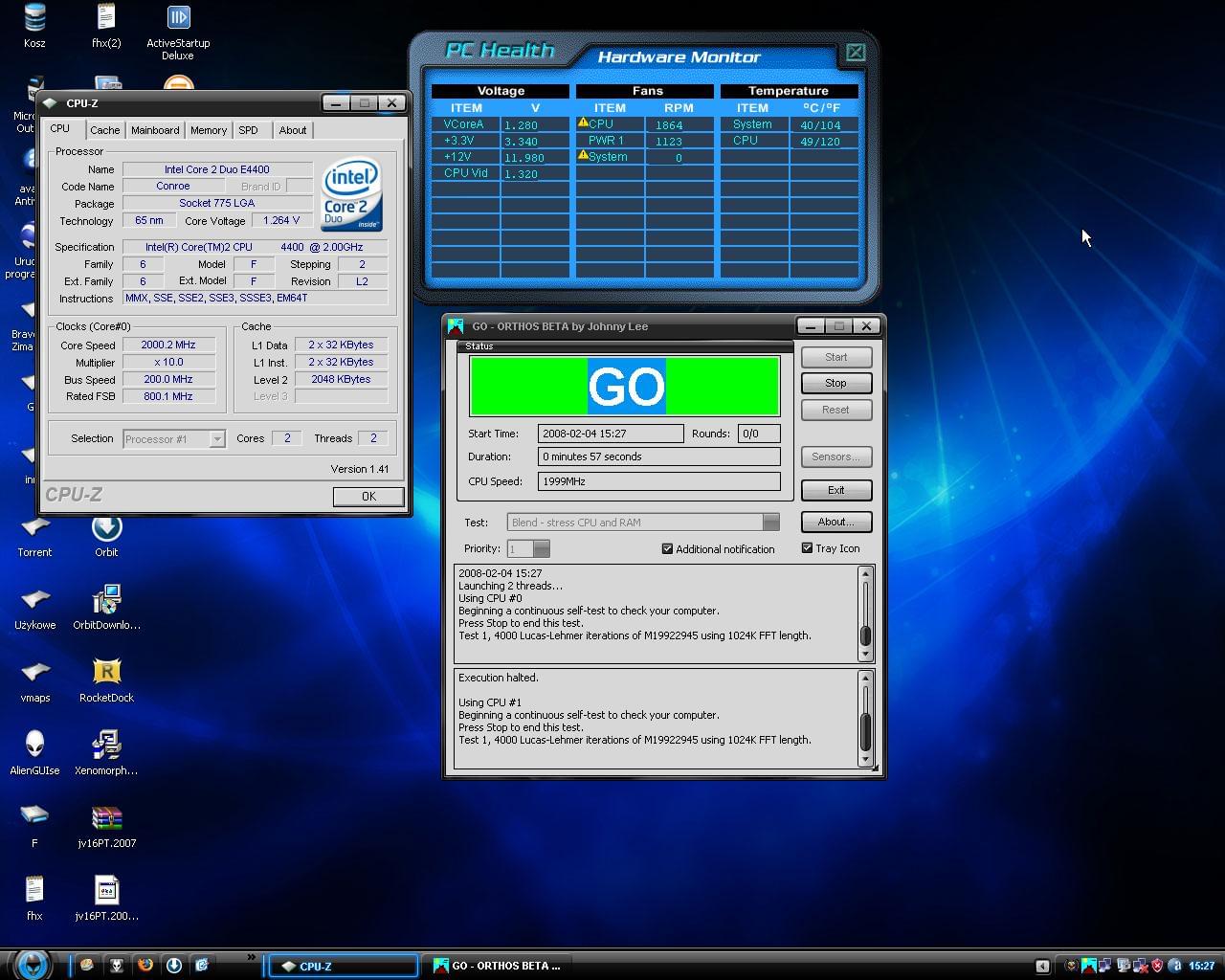
Task: Click the Orbit download quick launch icon
Action: tap(173, 965)
